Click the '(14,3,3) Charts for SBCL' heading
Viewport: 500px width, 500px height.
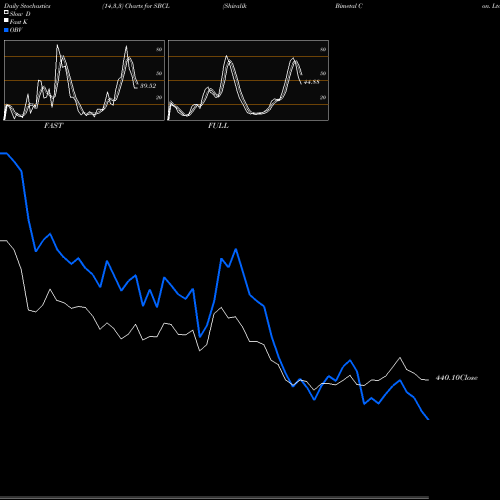[136, 6]
